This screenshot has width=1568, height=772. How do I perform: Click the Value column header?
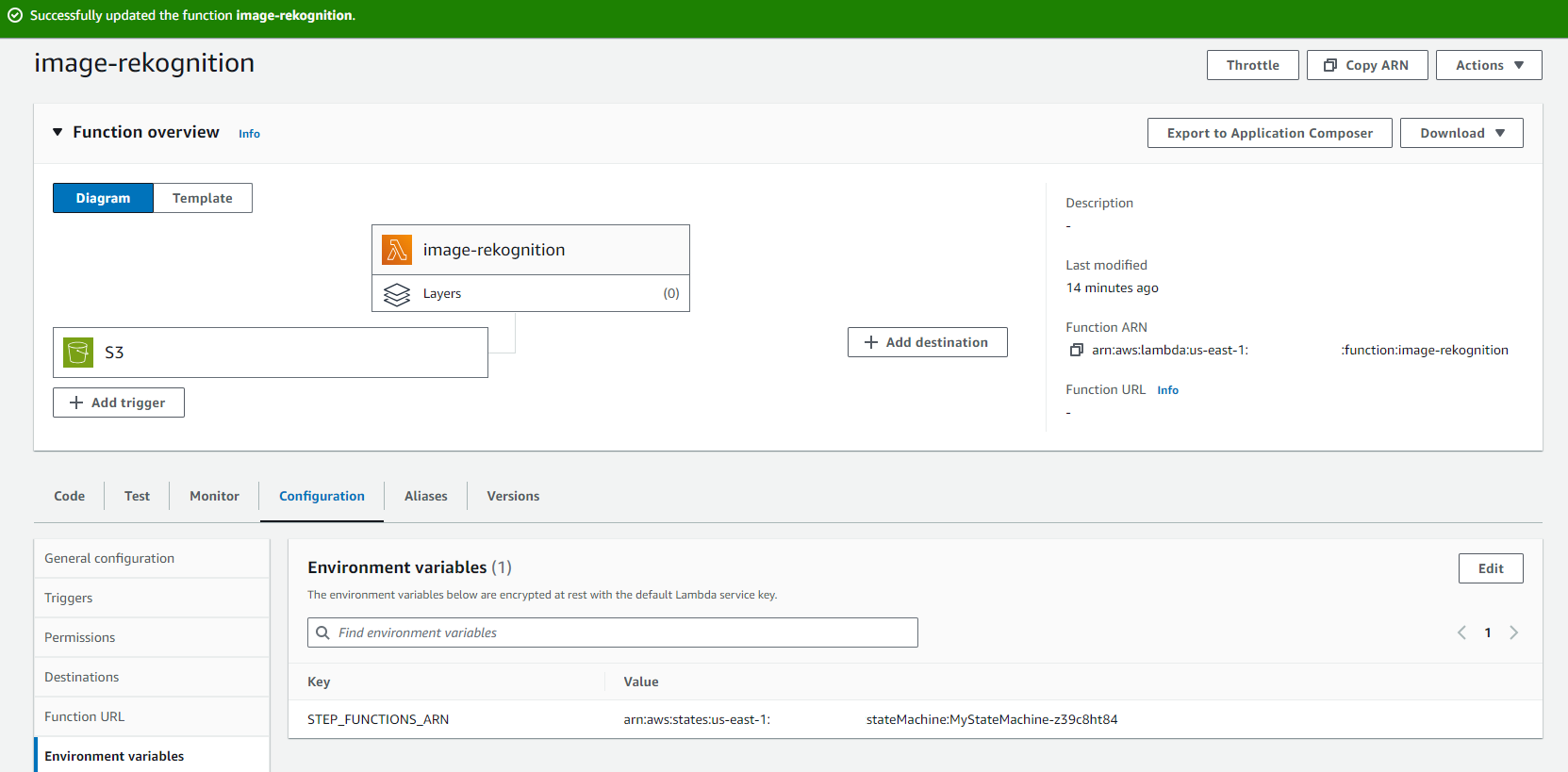click(x=641, y=682)
